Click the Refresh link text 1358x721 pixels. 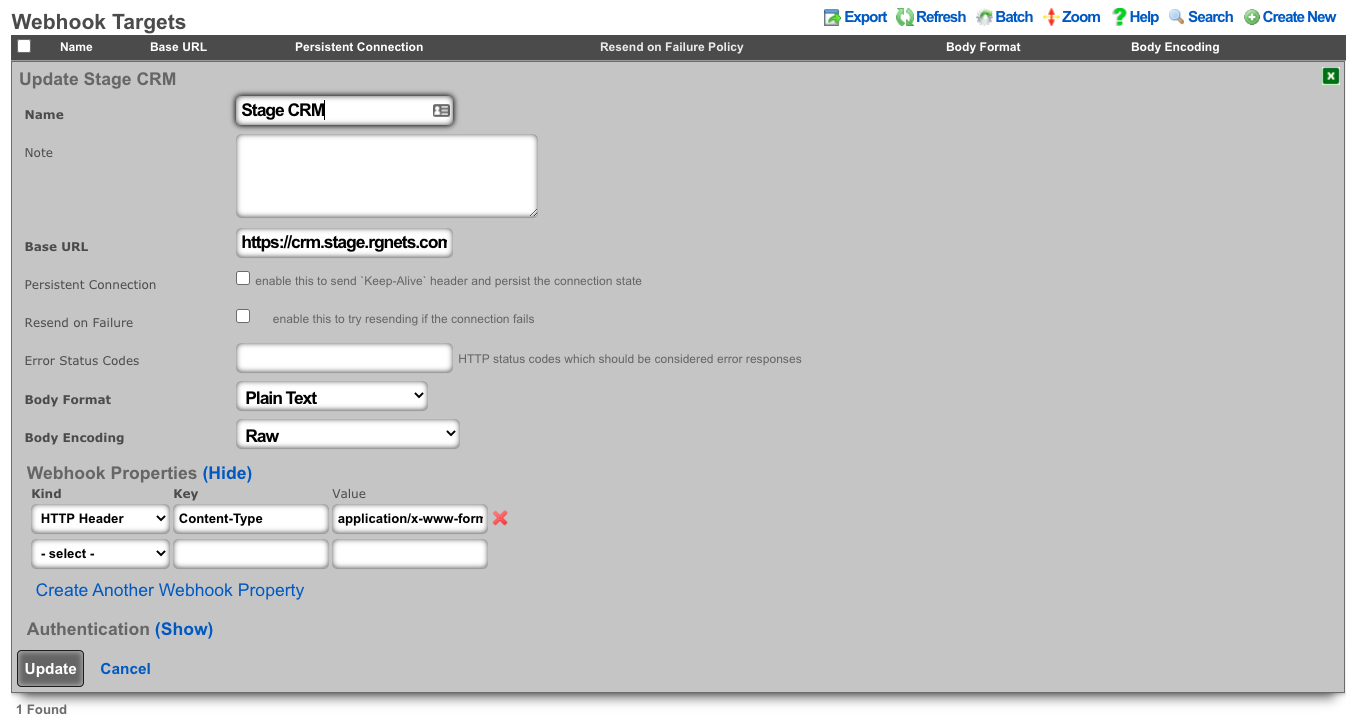(941, 17)
